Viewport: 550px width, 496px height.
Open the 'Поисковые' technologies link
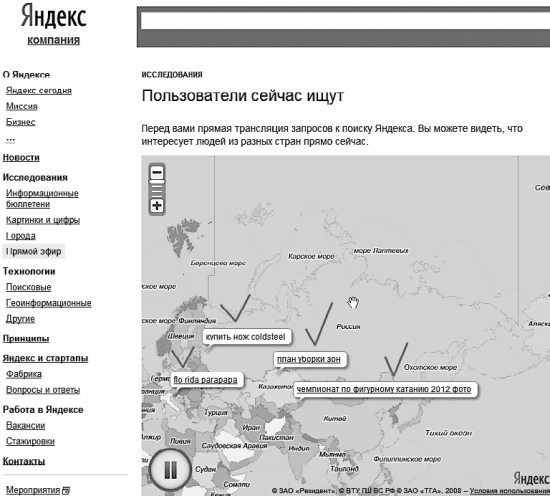28,287
